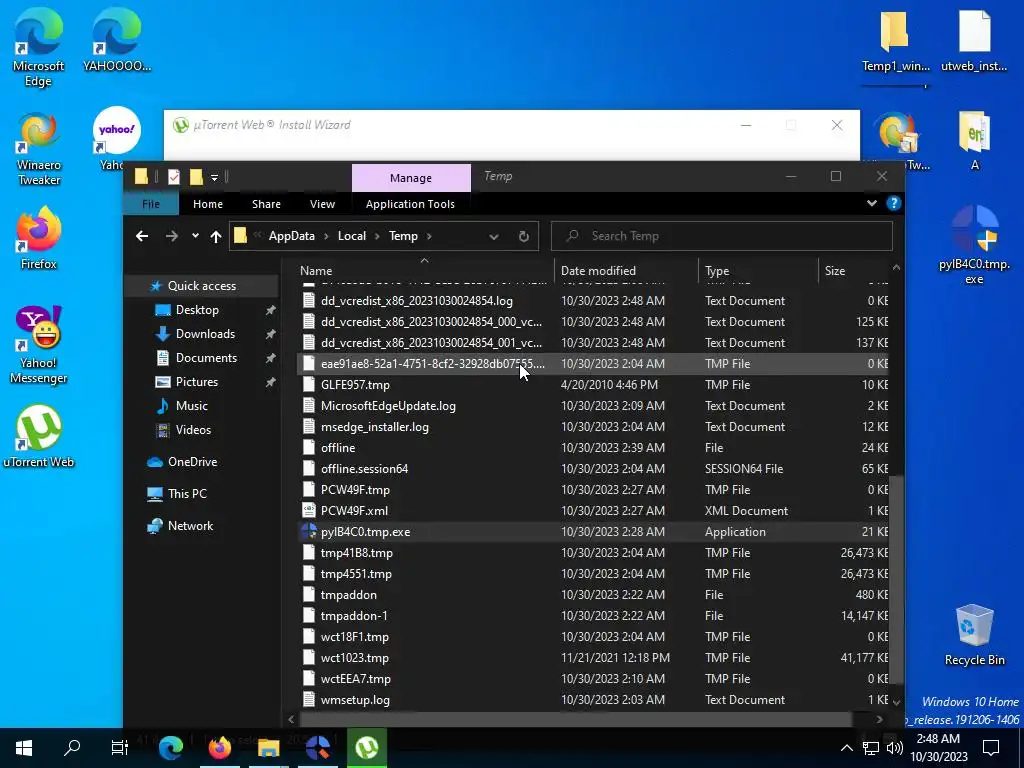Open taskbar Search
Viewport: 1024px width, 768px height.
point(72,748)
